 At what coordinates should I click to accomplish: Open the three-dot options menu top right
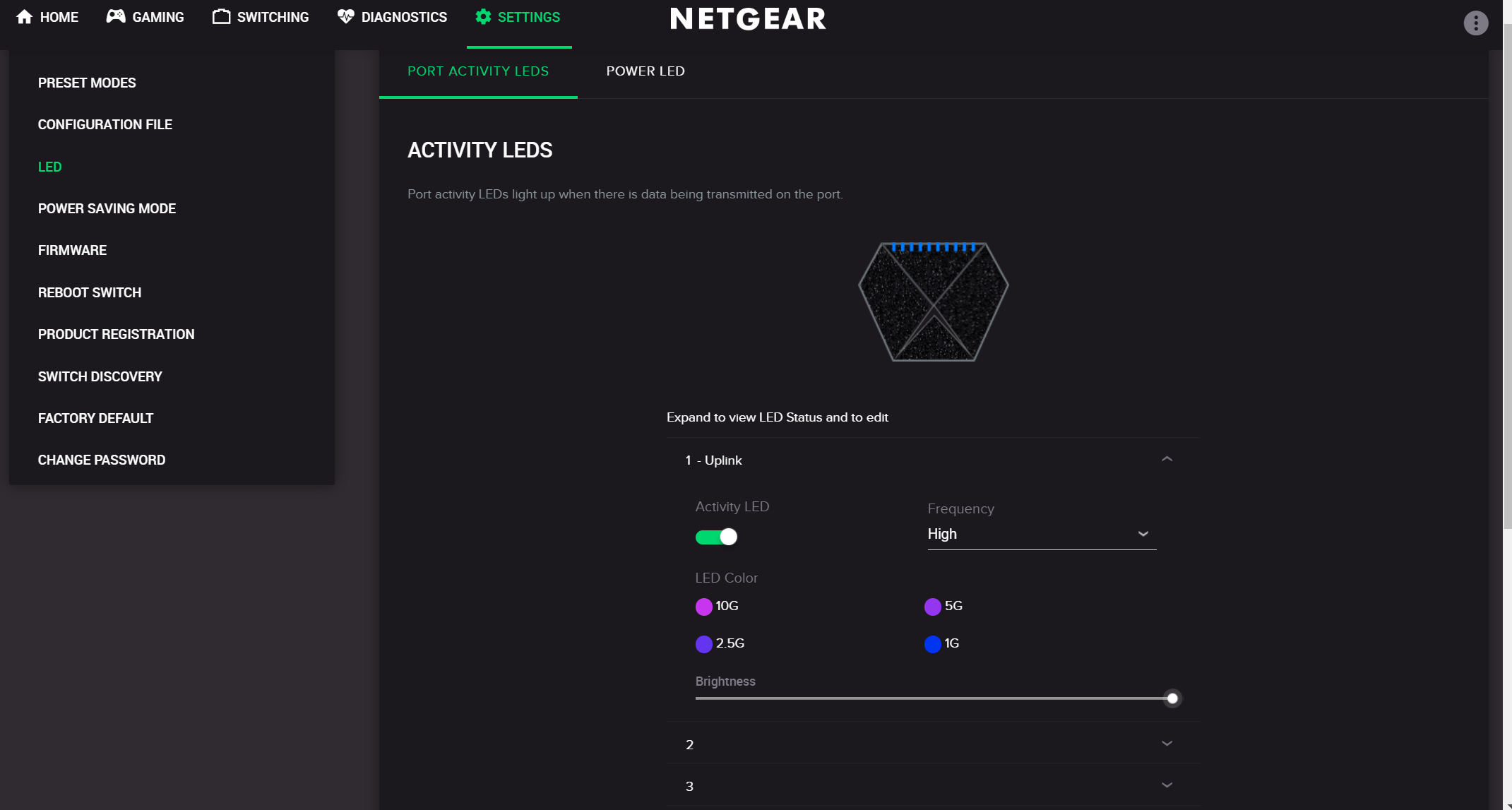1475,23
